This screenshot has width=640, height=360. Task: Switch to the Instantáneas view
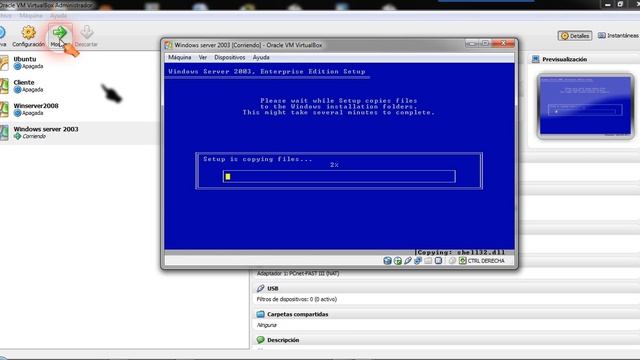click(x=618, y=36)
